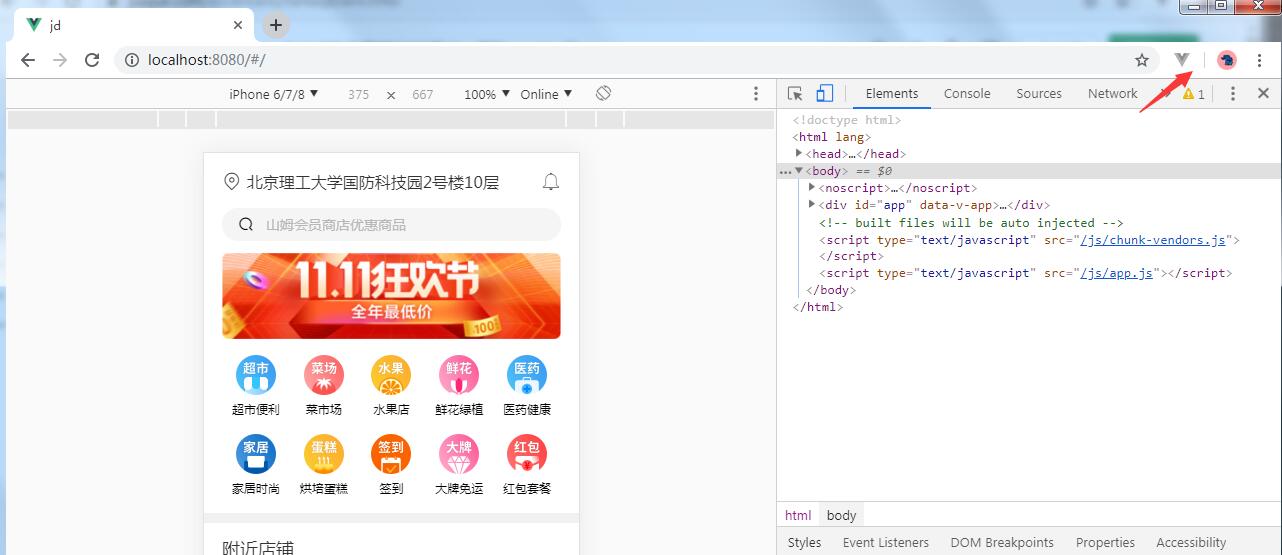View site information icon in address bar
The width and height of the screenshot is (1282, 555).
point(131,60)
